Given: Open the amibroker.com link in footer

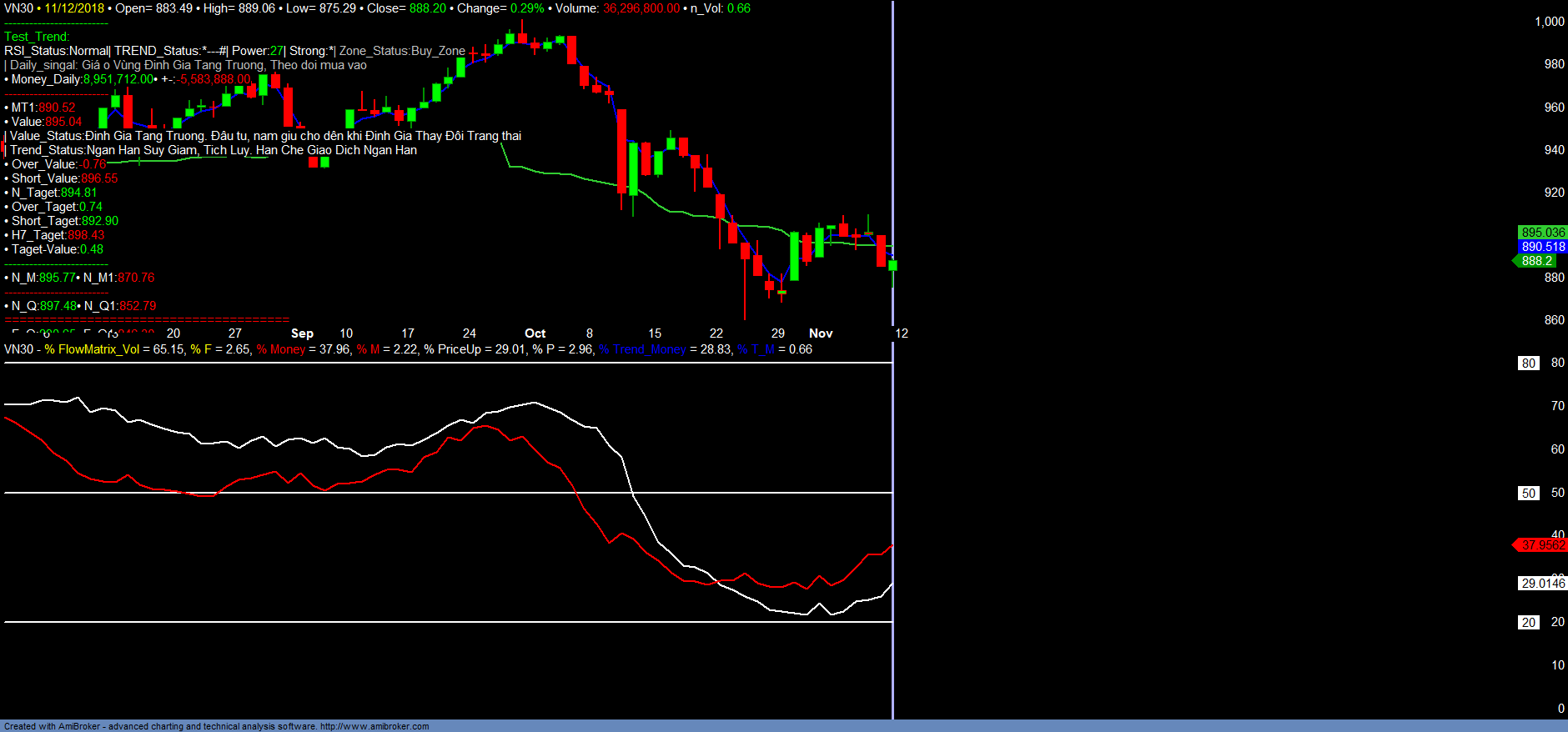Looking at the screenshot, I should (x=374, y=726).
